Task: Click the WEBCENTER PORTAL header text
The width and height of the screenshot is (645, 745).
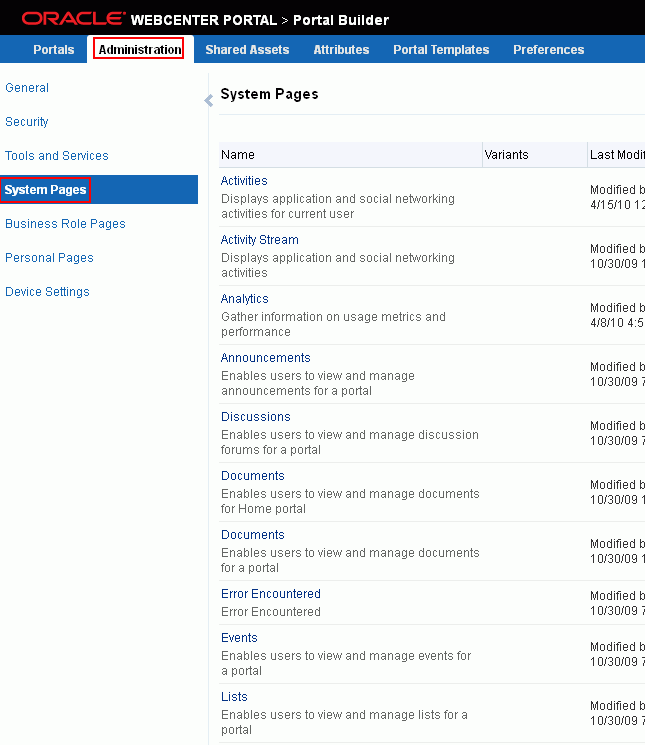Action: pos(204,20)
